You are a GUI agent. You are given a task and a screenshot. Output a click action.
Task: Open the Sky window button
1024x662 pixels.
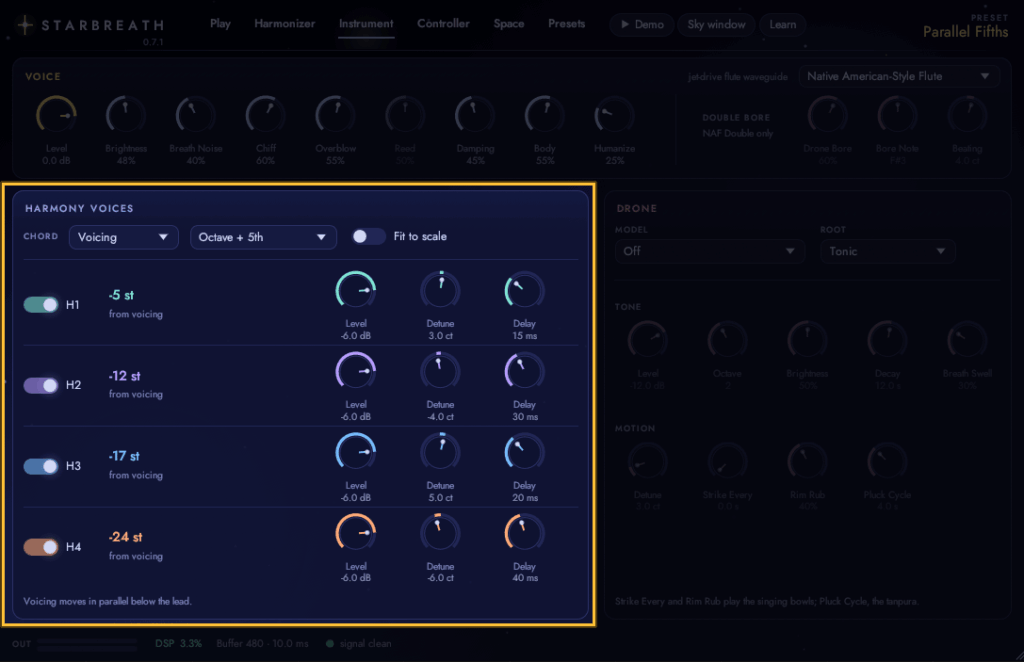point(716,25)
